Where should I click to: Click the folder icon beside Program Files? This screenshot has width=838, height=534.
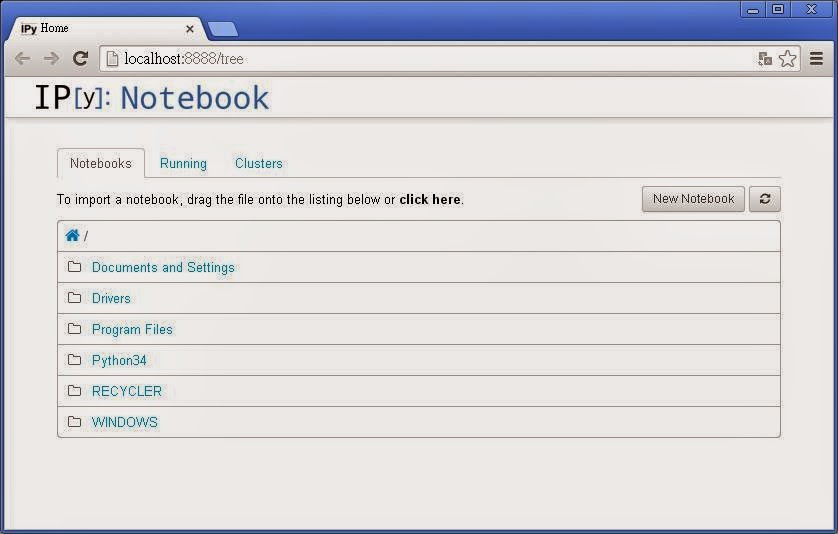[74, 328]
